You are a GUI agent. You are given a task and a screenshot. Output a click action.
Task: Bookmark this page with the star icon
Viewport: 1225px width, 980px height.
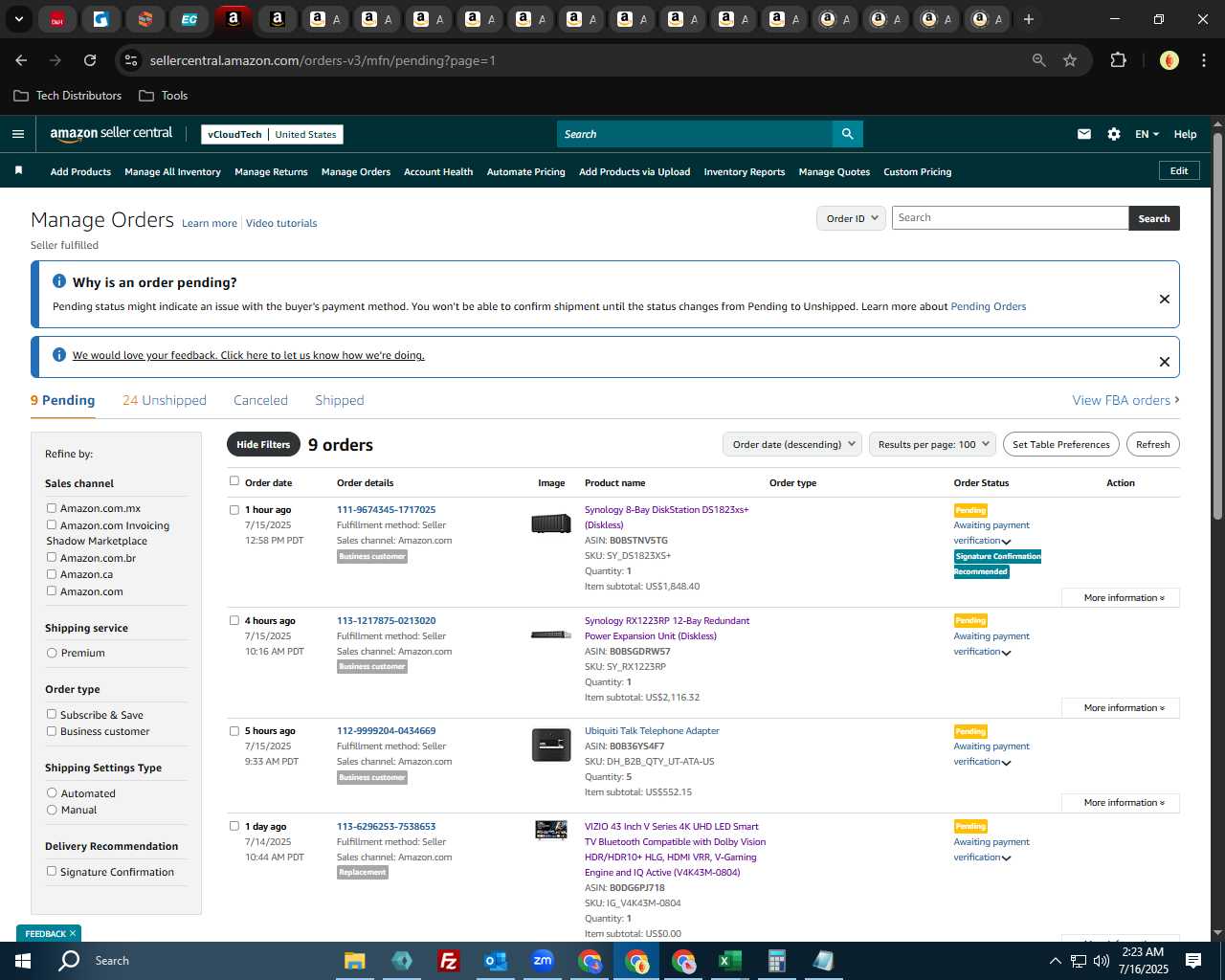click(1070, 60)
